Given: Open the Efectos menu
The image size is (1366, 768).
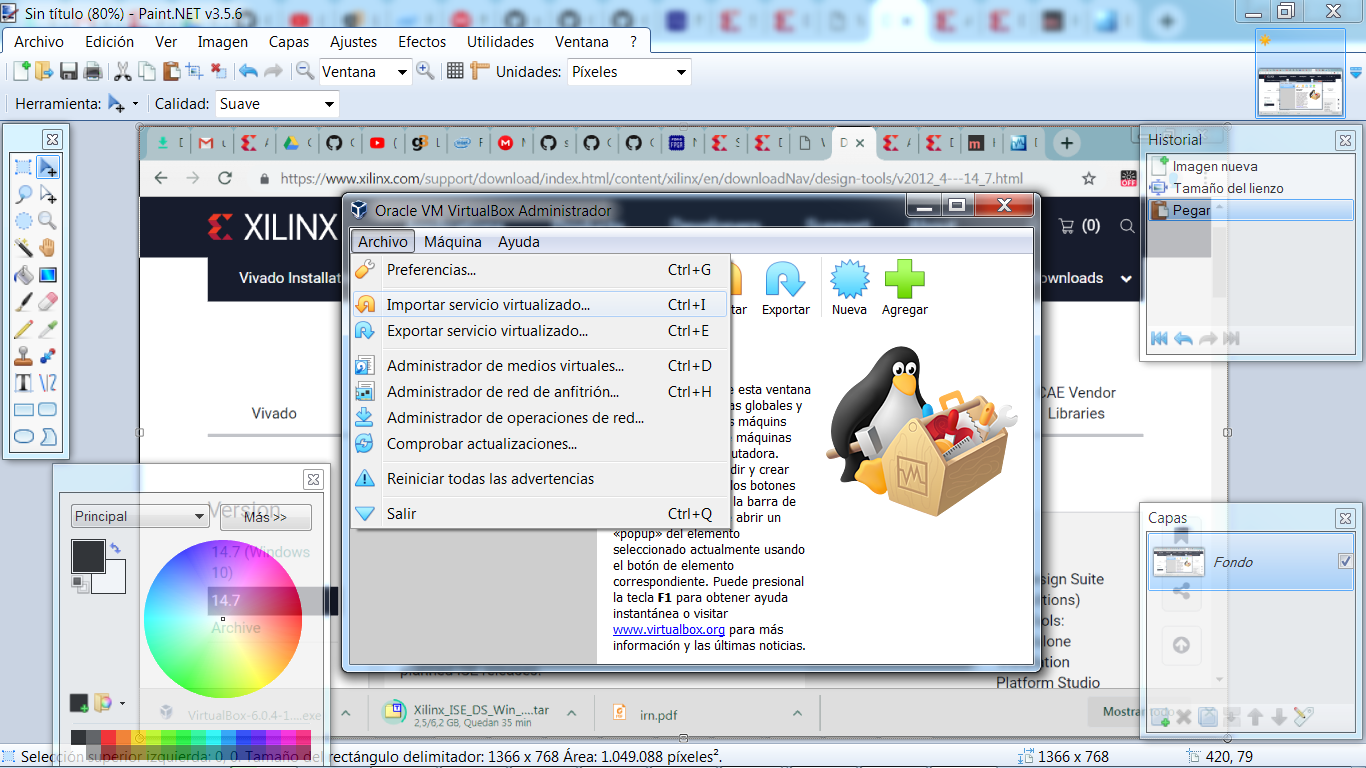Looking at the screenshot, I should tap(422, 42).
